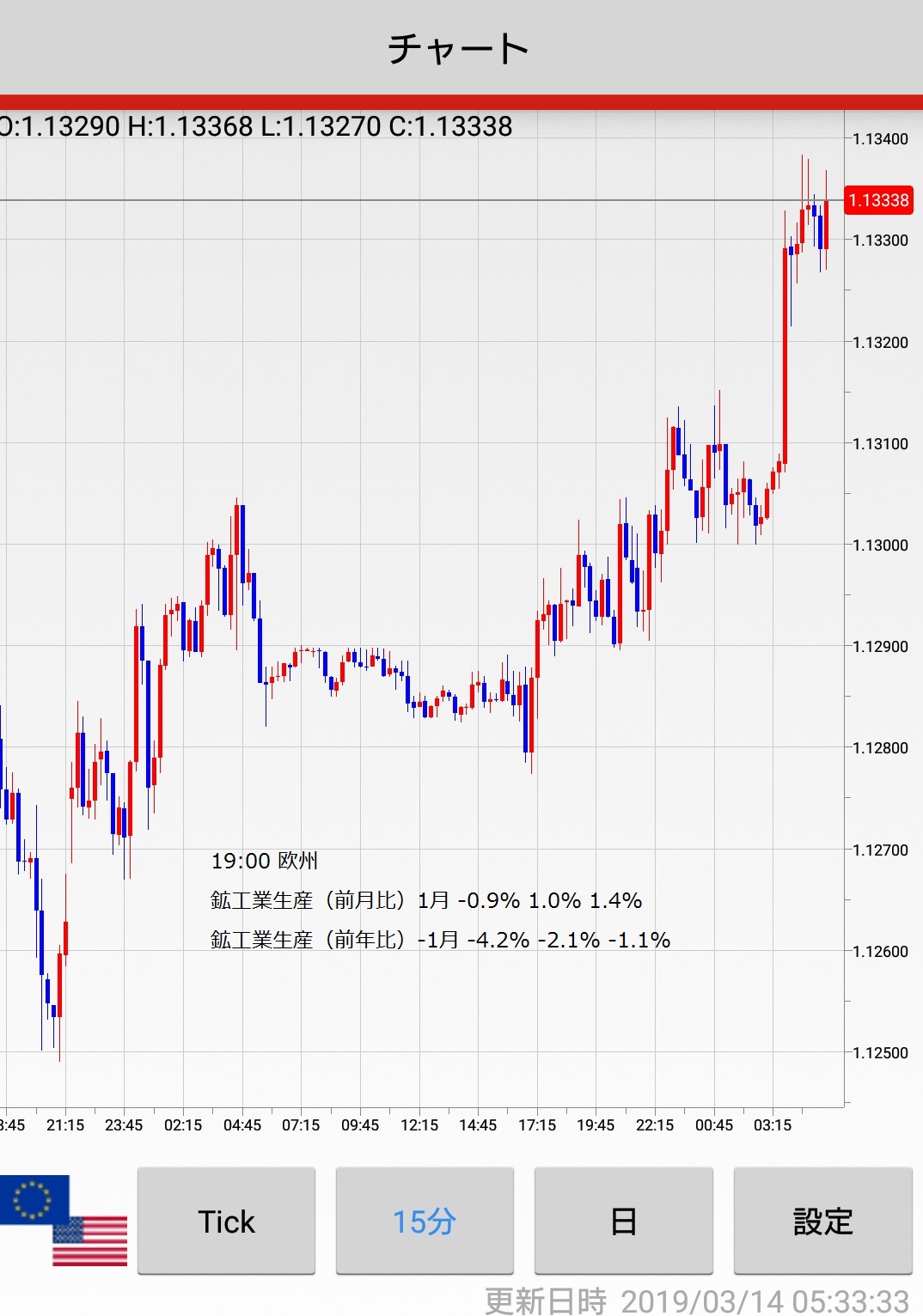Tap the 03:15 time axis label
Image resolution: width=923 pixels, height=1316 pixels.
(773, 1125)
